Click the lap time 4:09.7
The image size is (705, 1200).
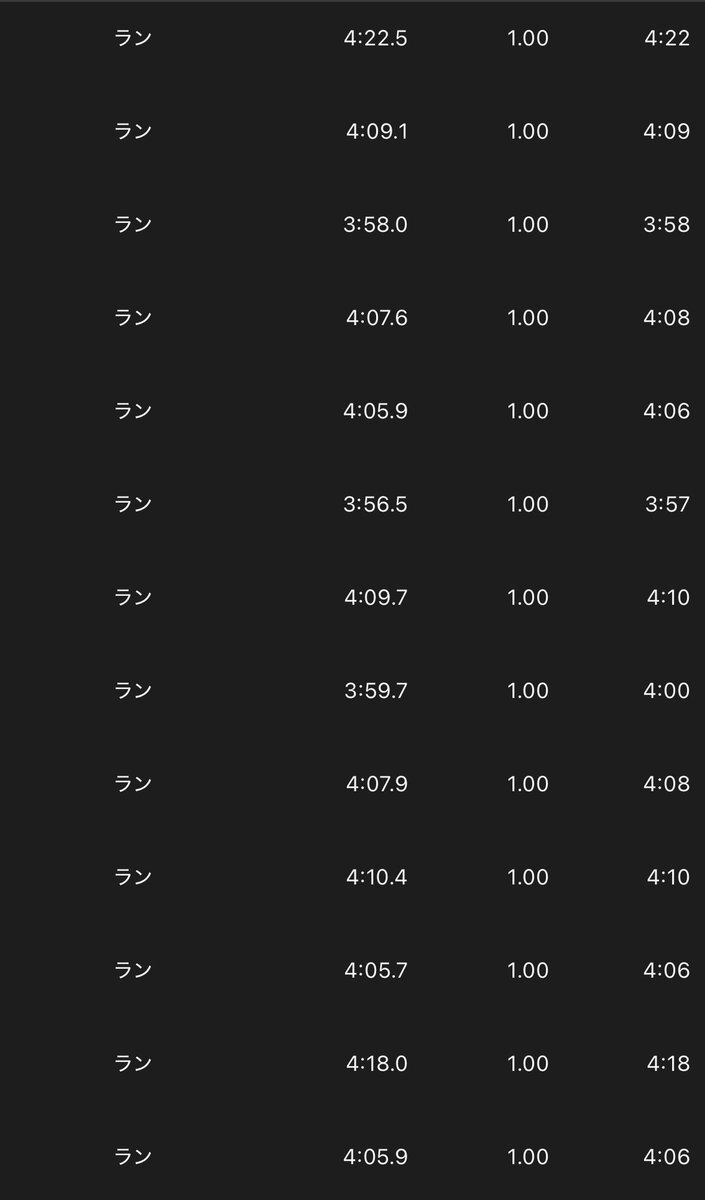point(376,597)
